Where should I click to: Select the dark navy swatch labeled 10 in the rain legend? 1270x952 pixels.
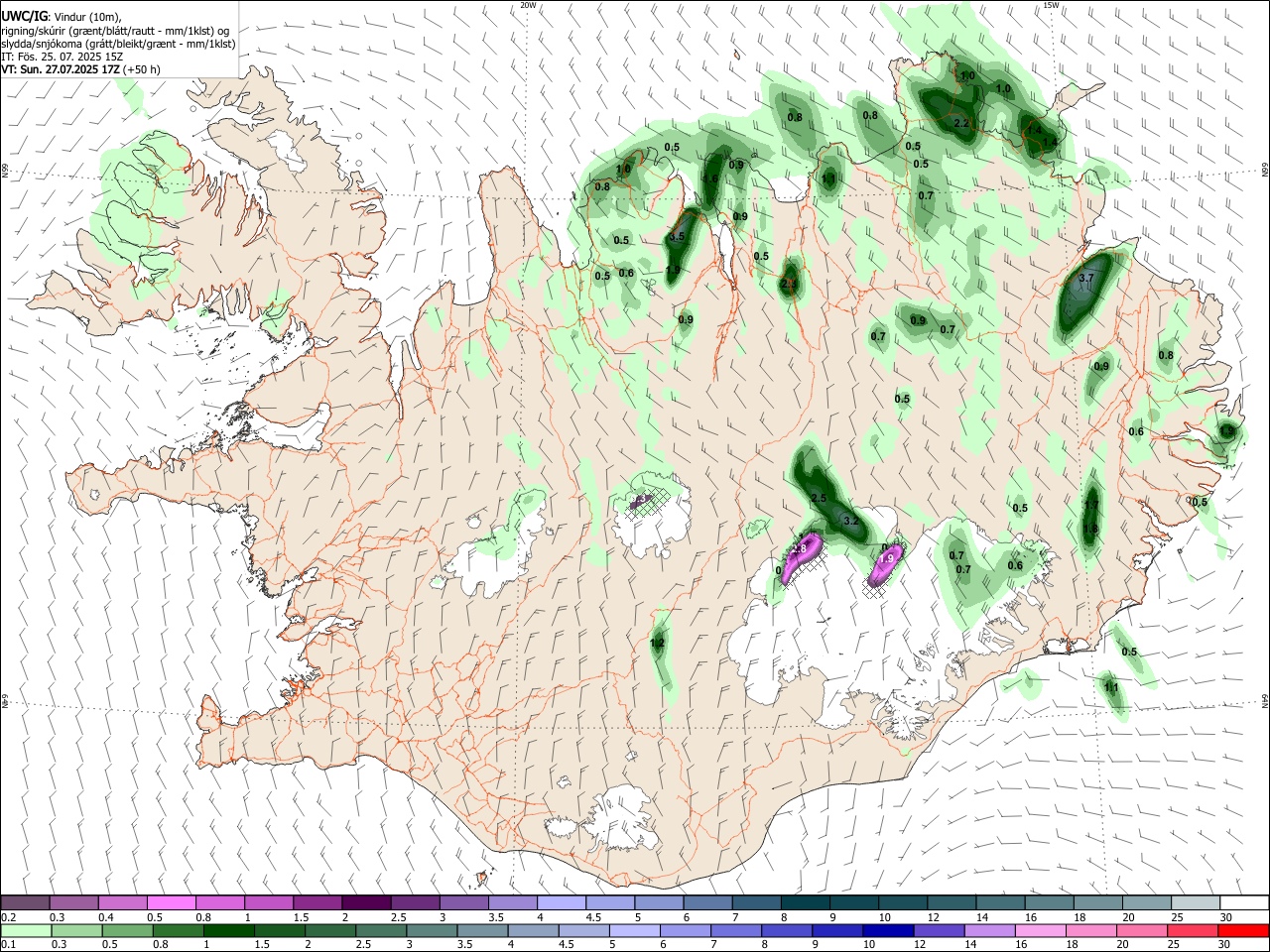886,931
